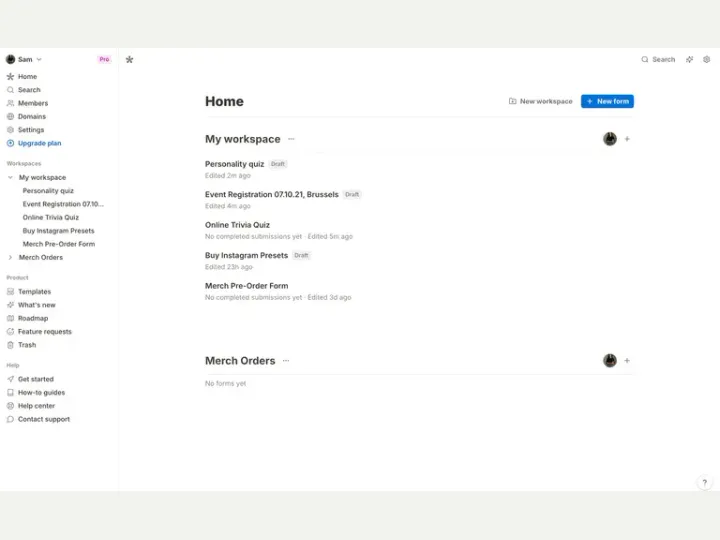The width and height of the screenshot is (720, 540).
Task: Click Upgrade plan link
Action: (39, 143)
